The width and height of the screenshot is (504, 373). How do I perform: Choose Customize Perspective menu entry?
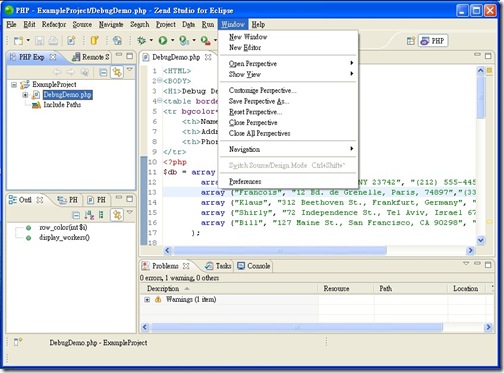[263, 90]
